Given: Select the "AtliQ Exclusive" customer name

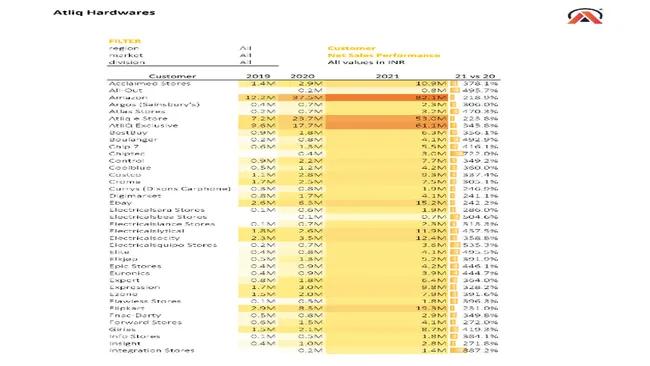Looking at the screenshot, I should (143, 126).
